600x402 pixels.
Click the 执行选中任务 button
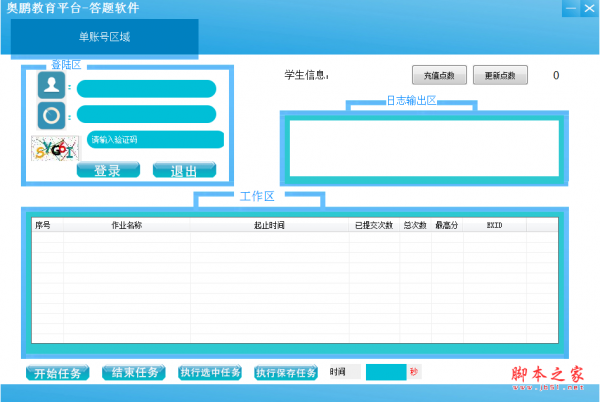tap(210, 373)
